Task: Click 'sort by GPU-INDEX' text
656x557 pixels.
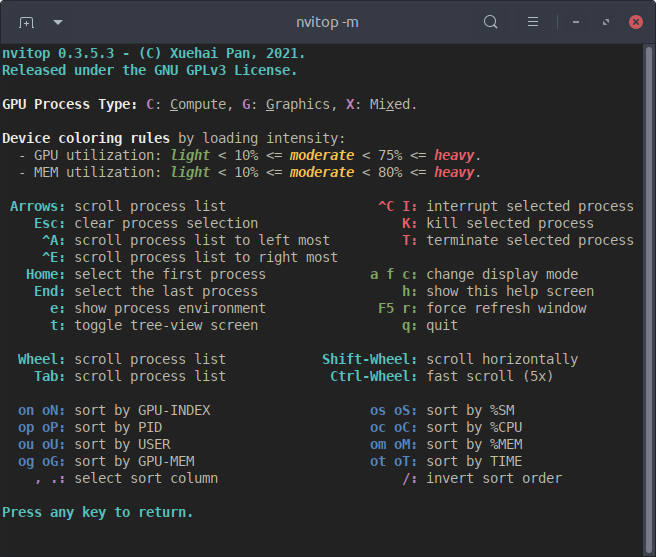Action: click(142, 411)
